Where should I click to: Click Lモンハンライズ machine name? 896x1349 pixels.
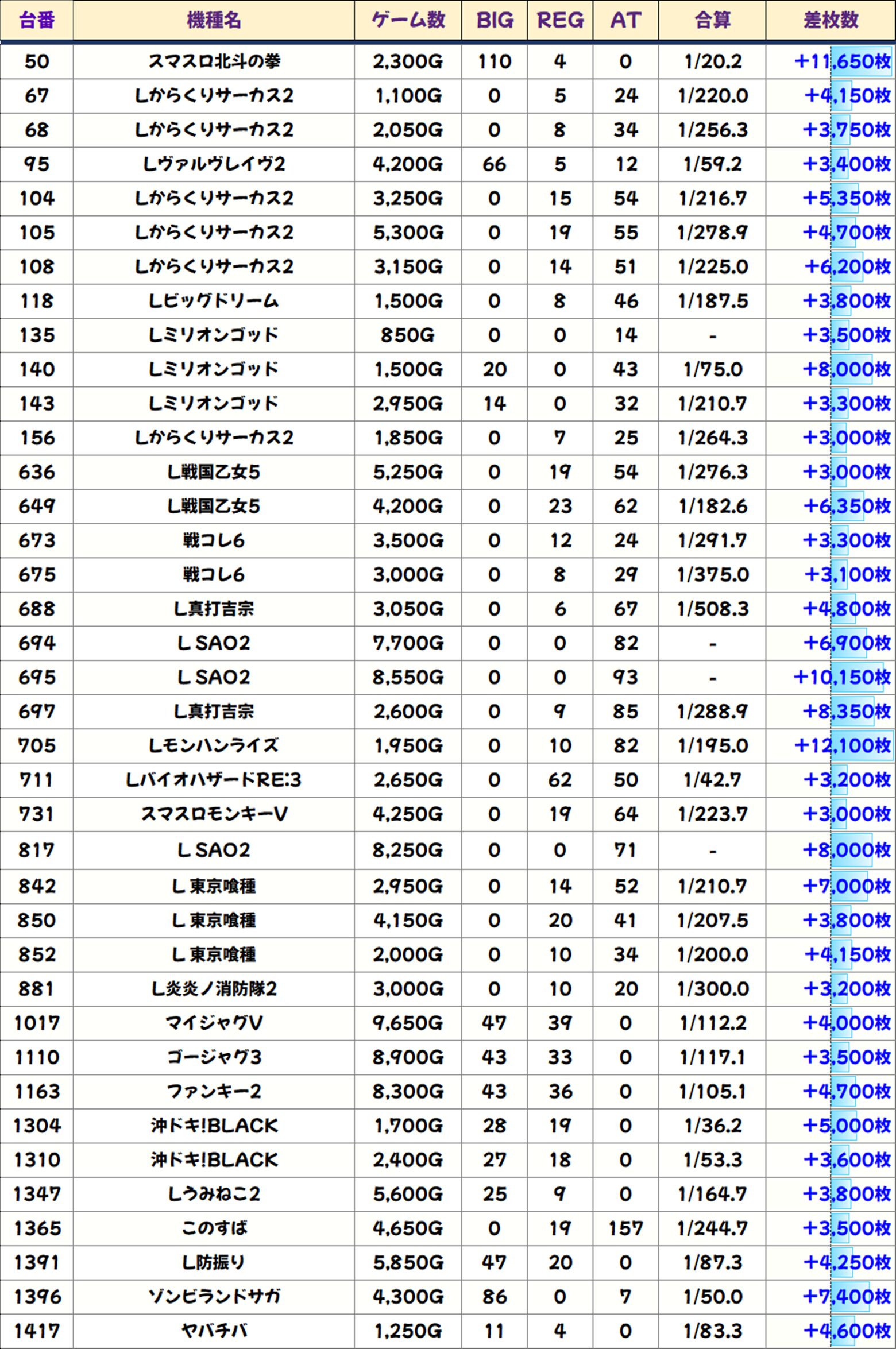click(x=214, y=745)
